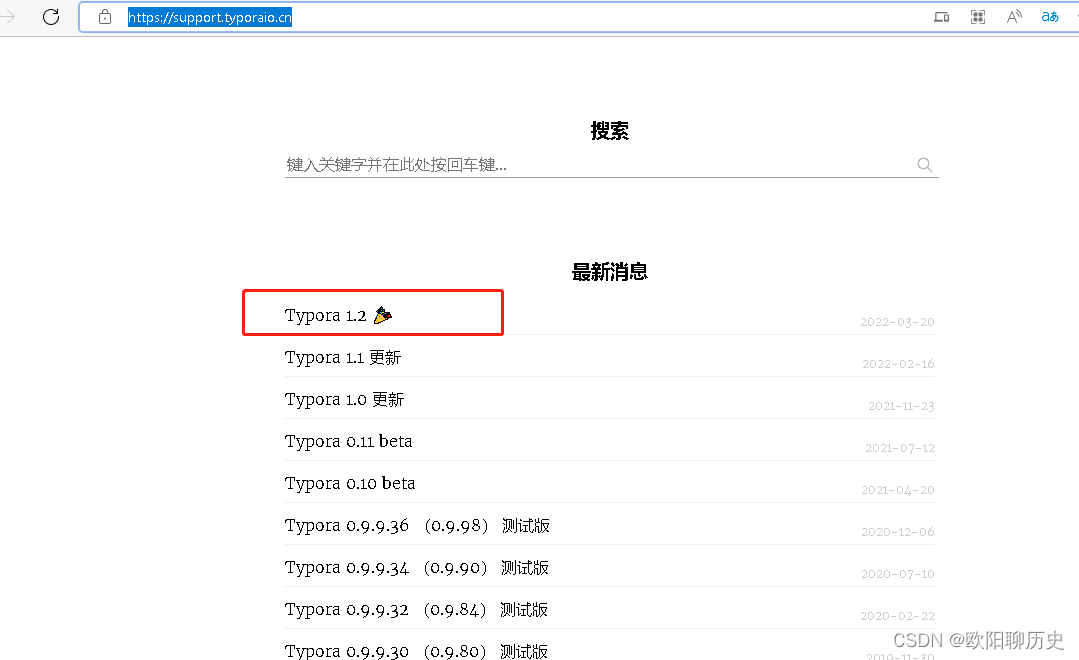
Task: Click the party popper emoji beside Typora 1.2
Action: 383,315
